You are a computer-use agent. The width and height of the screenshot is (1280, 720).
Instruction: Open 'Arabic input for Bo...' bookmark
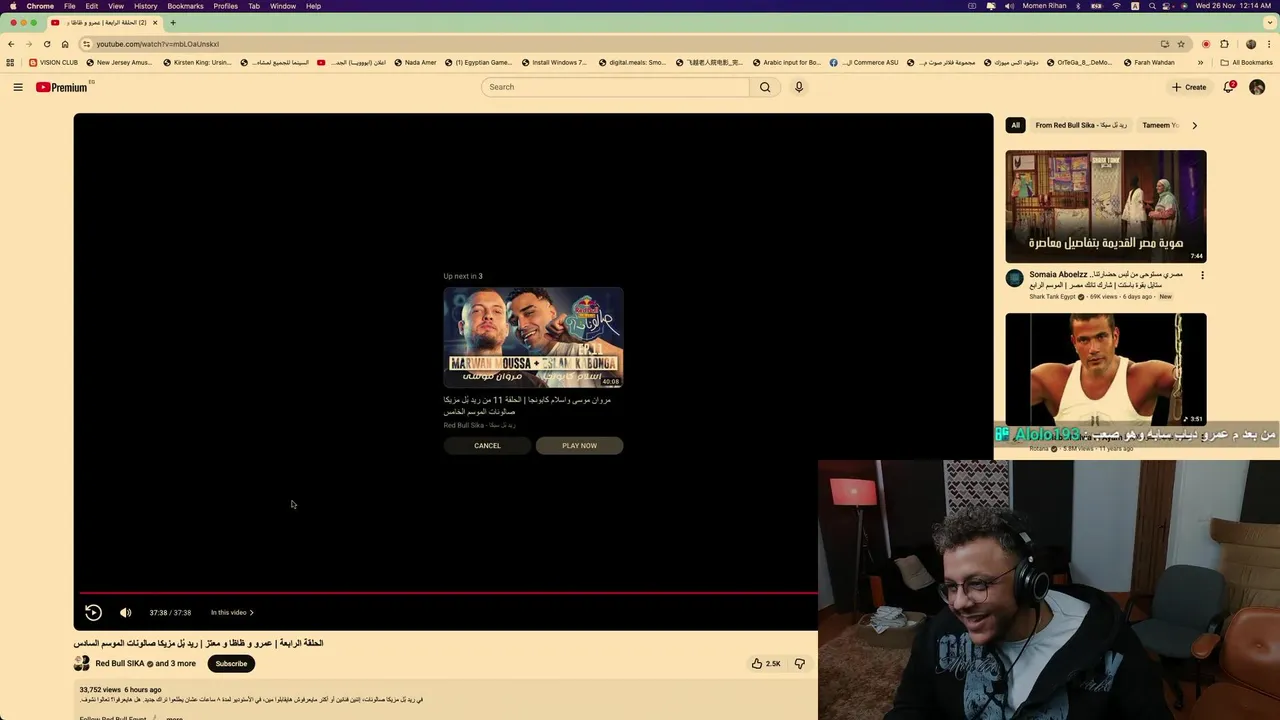[x=785, y=62]
